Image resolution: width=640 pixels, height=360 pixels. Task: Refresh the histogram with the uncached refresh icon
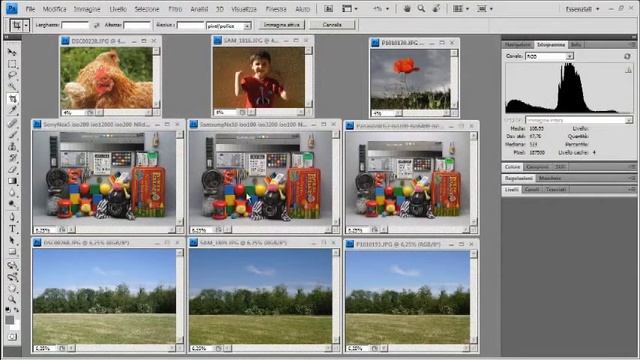point(627,56)
